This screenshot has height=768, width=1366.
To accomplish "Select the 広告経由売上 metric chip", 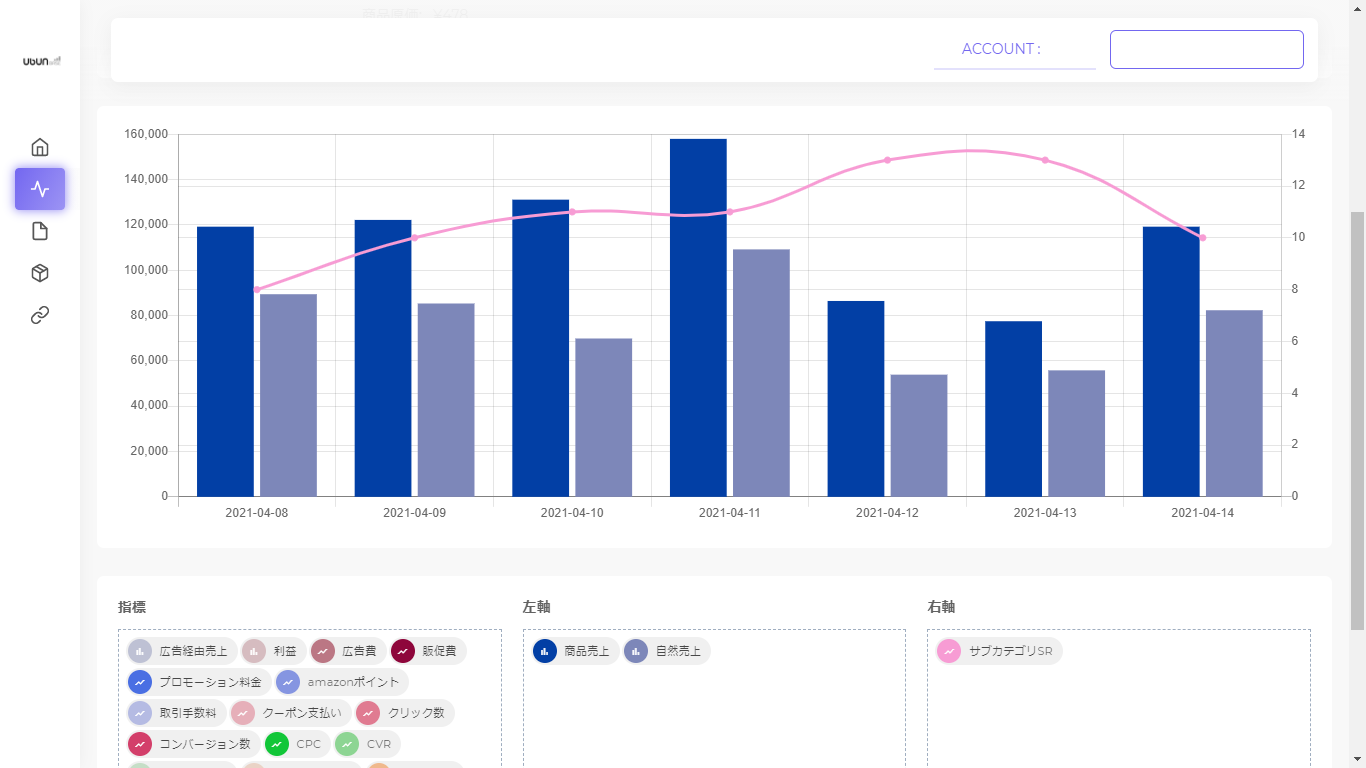I will (182, 651).
